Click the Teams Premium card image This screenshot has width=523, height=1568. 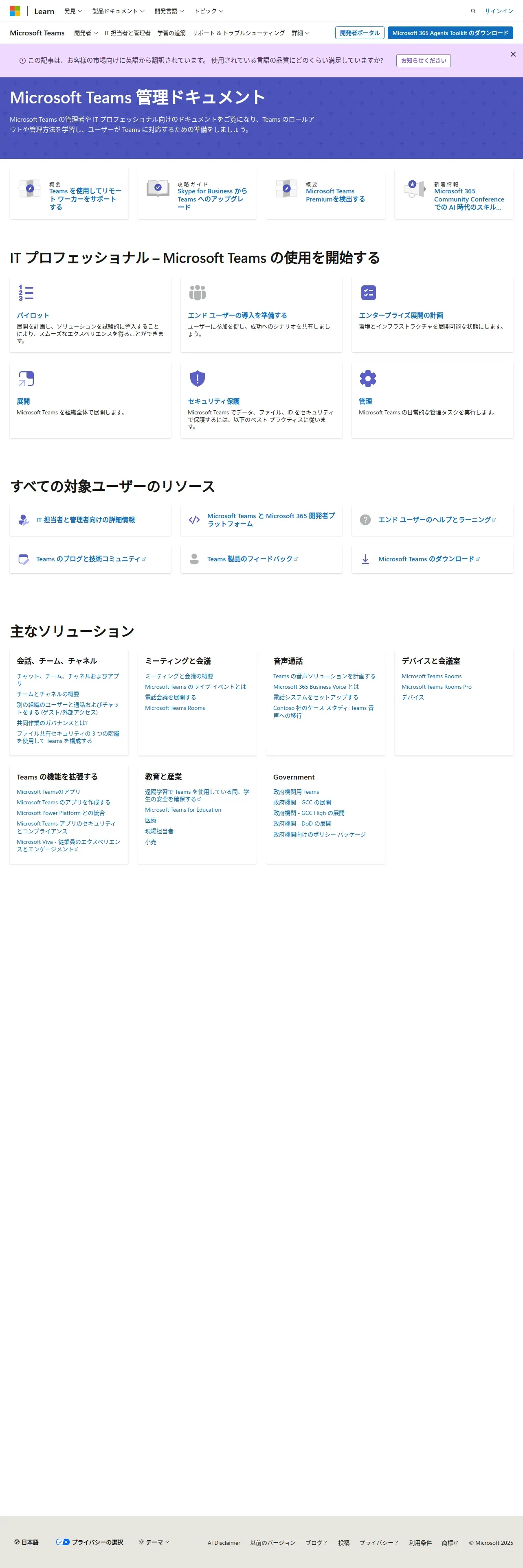(286, 189)
